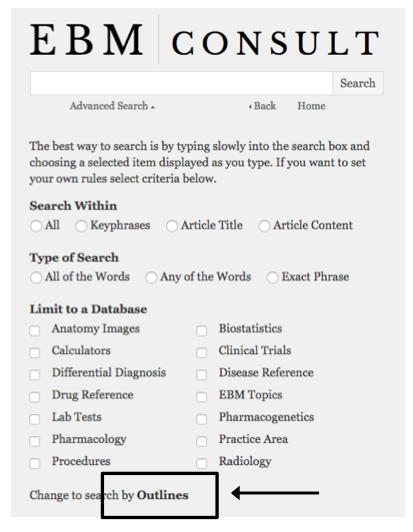Collapse the Advanced Search panel
Viewport: 413px width, 532px height.
pyautogui.click(x=112, y=106)
